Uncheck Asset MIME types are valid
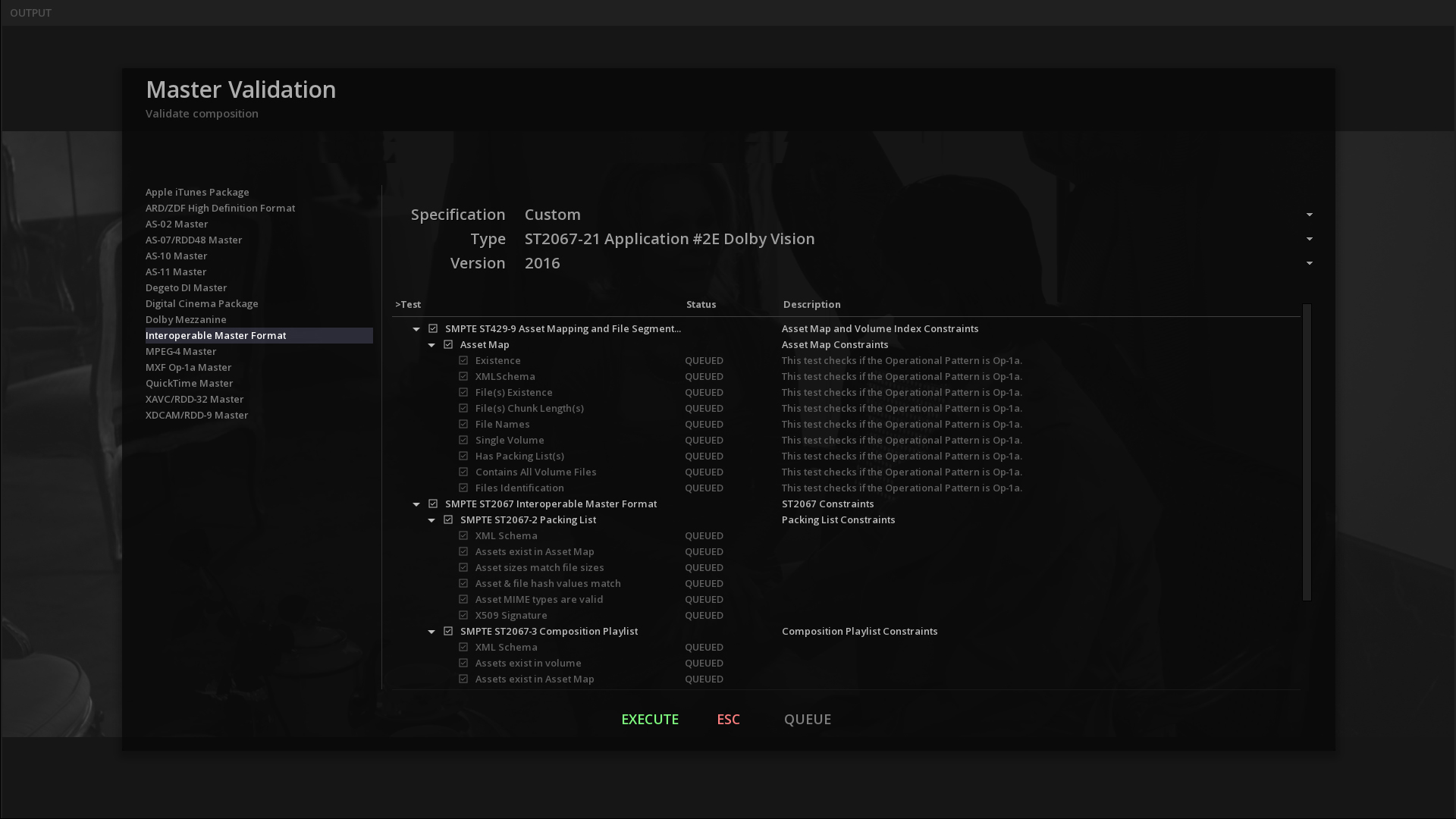This screenshot has height=819, width=1456. point(463,599)
